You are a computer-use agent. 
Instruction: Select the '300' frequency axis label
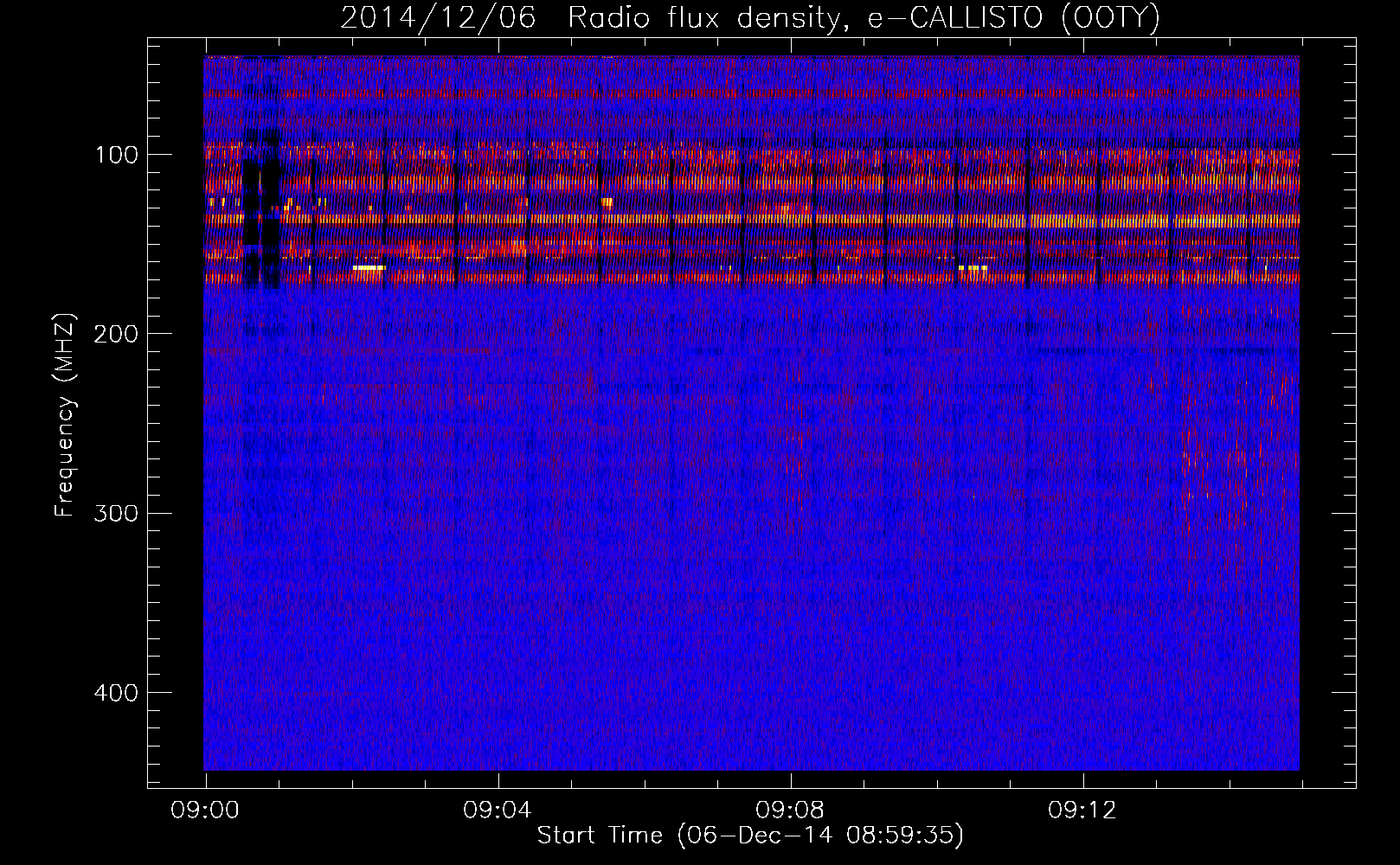(117, 514)
